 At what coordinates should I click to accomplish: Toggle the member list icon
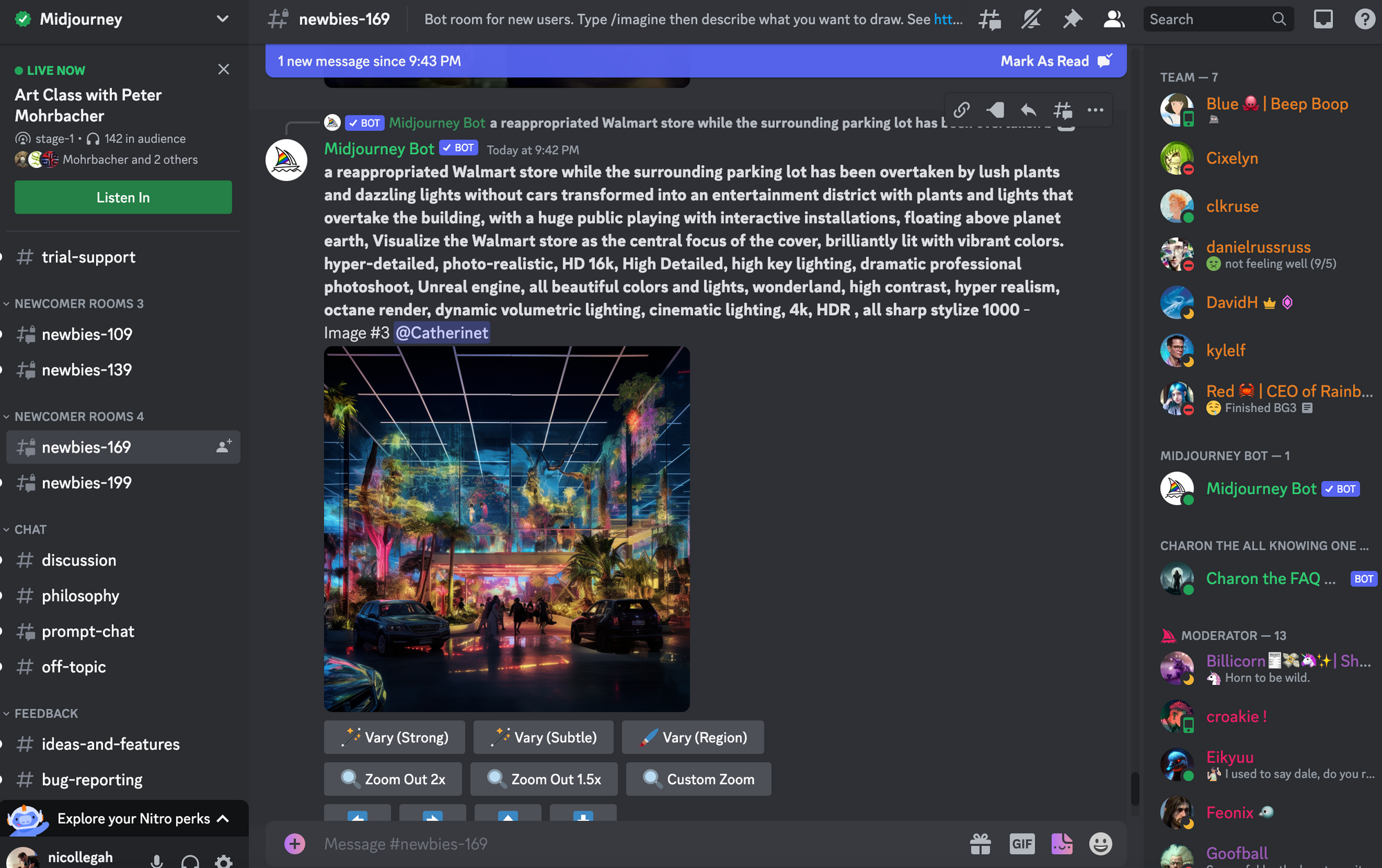(1113, 19)
